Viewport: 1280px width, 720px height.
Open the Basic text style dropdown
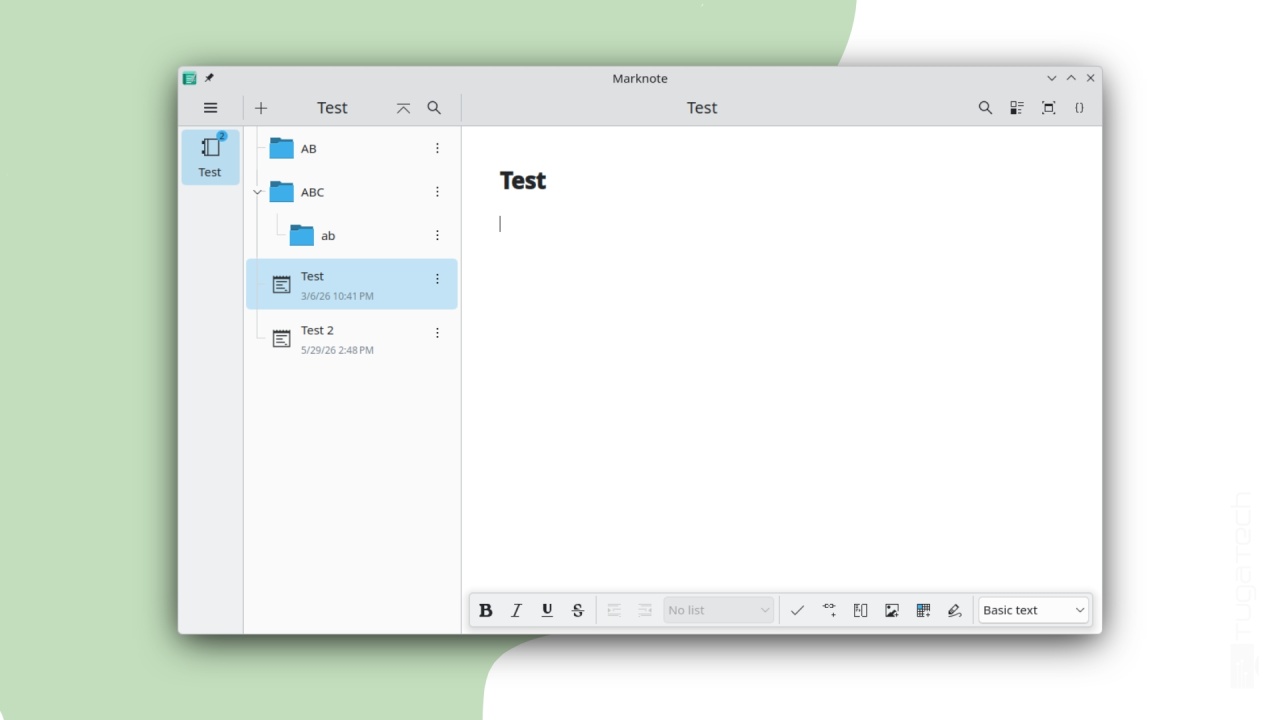(1034, 610)
